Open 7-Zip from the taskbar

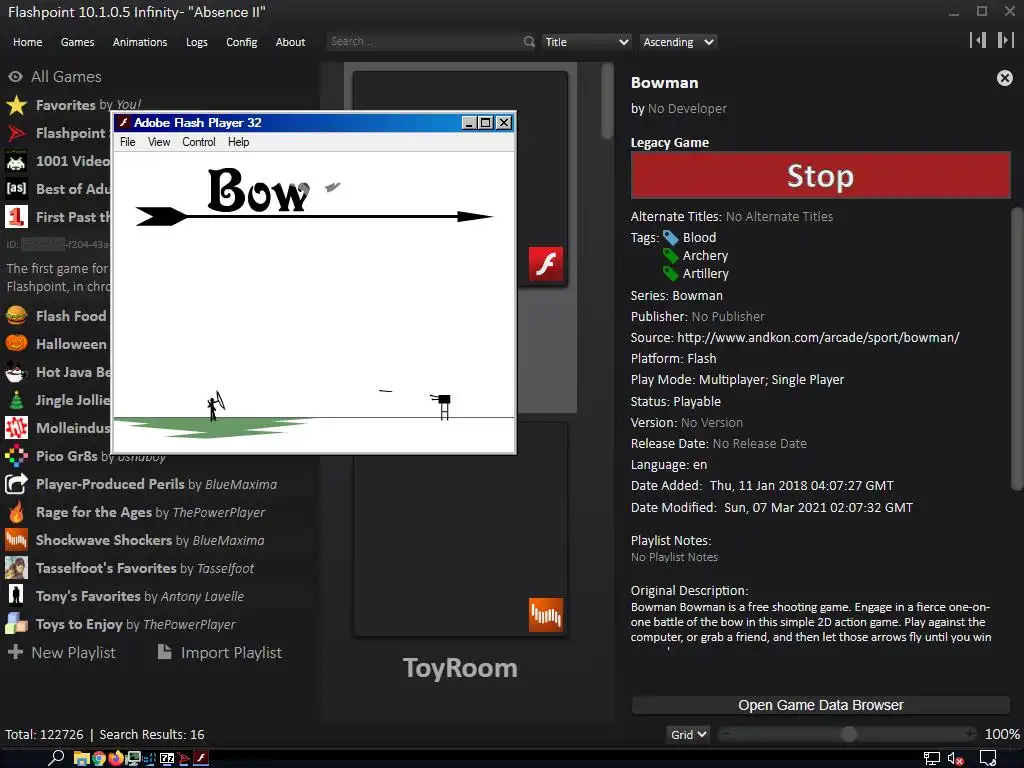167,758
